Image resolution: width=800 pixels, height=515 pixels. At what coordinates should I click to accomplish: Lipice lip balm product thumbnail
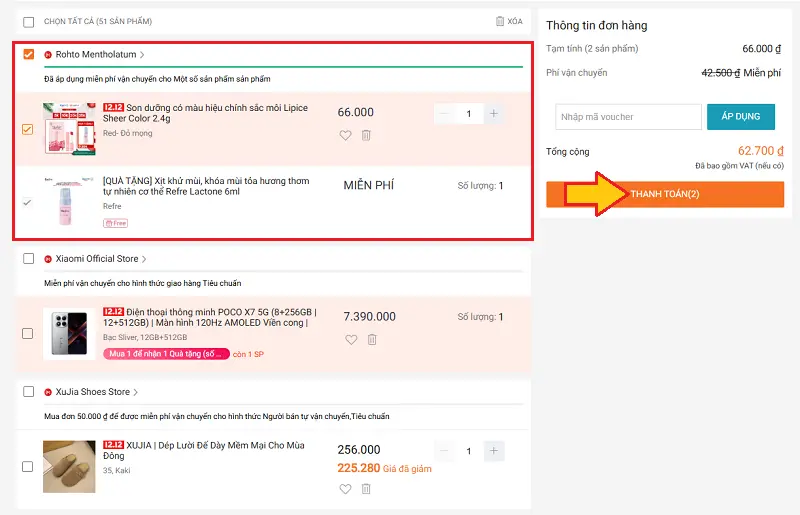pos(69,129)
